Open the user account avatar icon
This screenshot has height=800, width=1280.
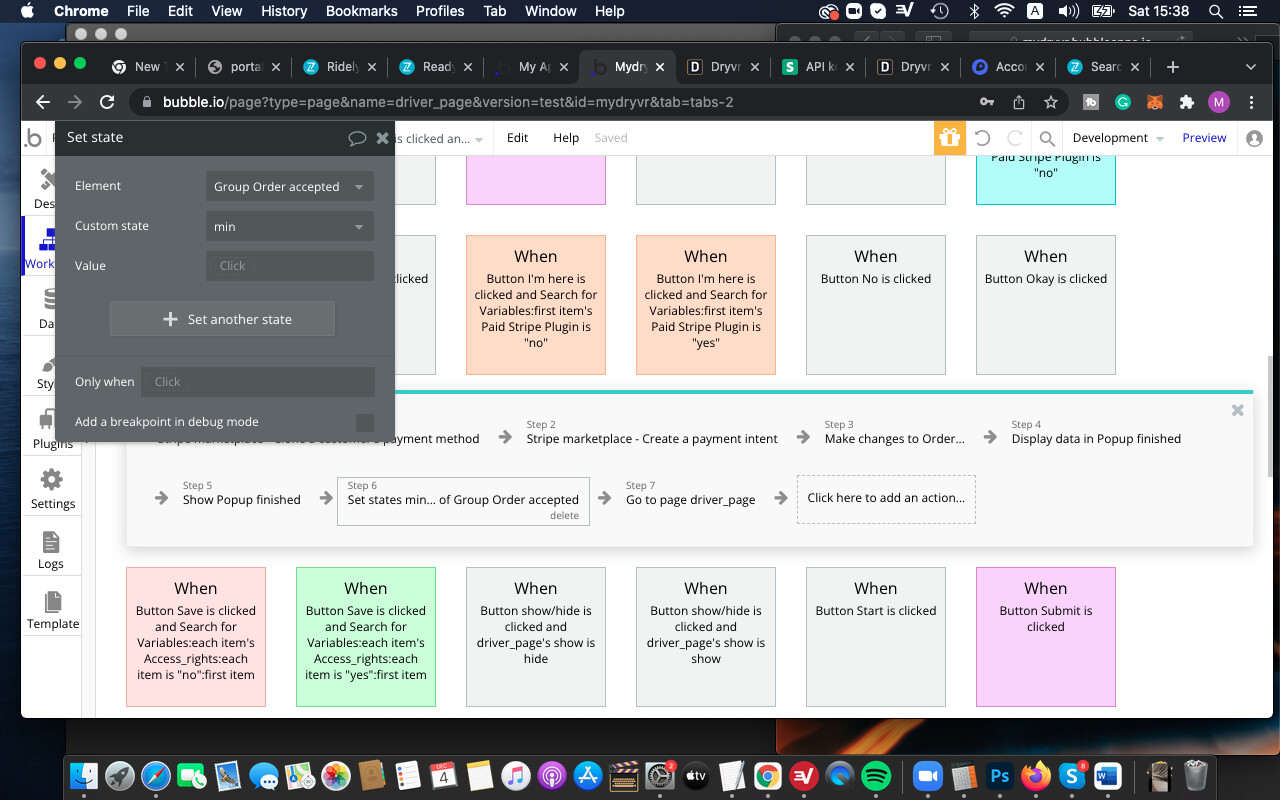(1254, 138)
